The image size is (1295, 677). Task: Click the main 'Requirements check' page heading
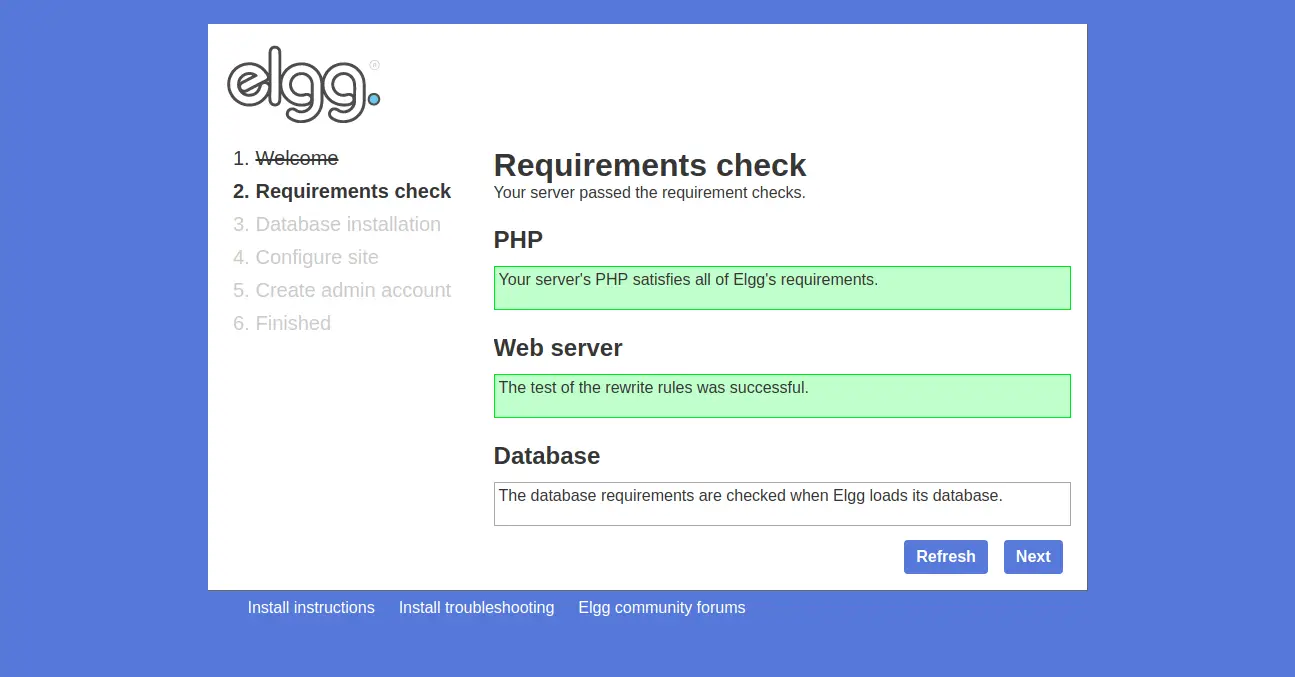[650, 165]
